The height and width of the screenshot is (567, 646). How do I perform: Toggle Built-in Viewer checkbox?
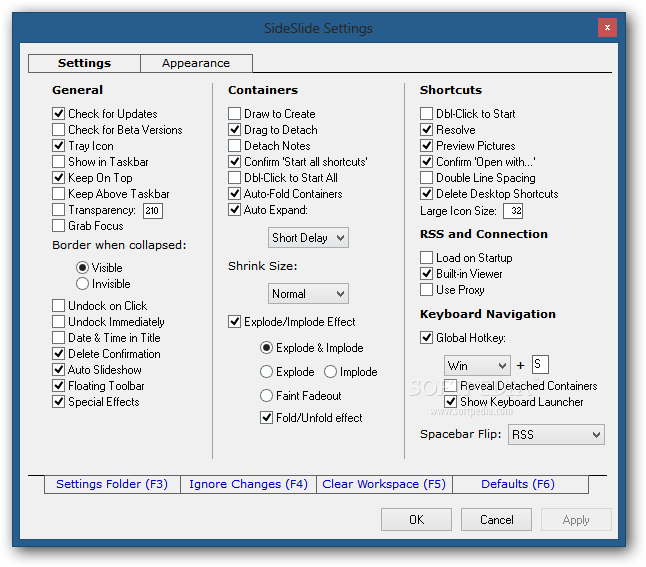(x=426, y=274)
